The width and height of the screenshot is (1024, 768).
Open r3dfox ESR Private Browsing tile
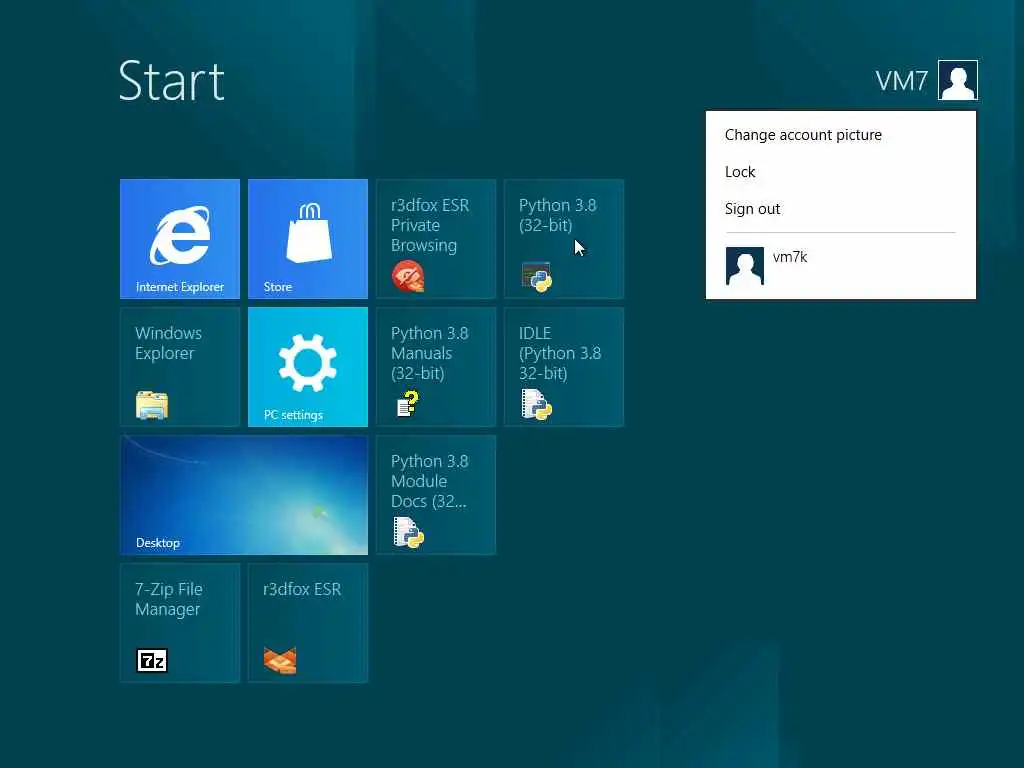click(436, 238)
